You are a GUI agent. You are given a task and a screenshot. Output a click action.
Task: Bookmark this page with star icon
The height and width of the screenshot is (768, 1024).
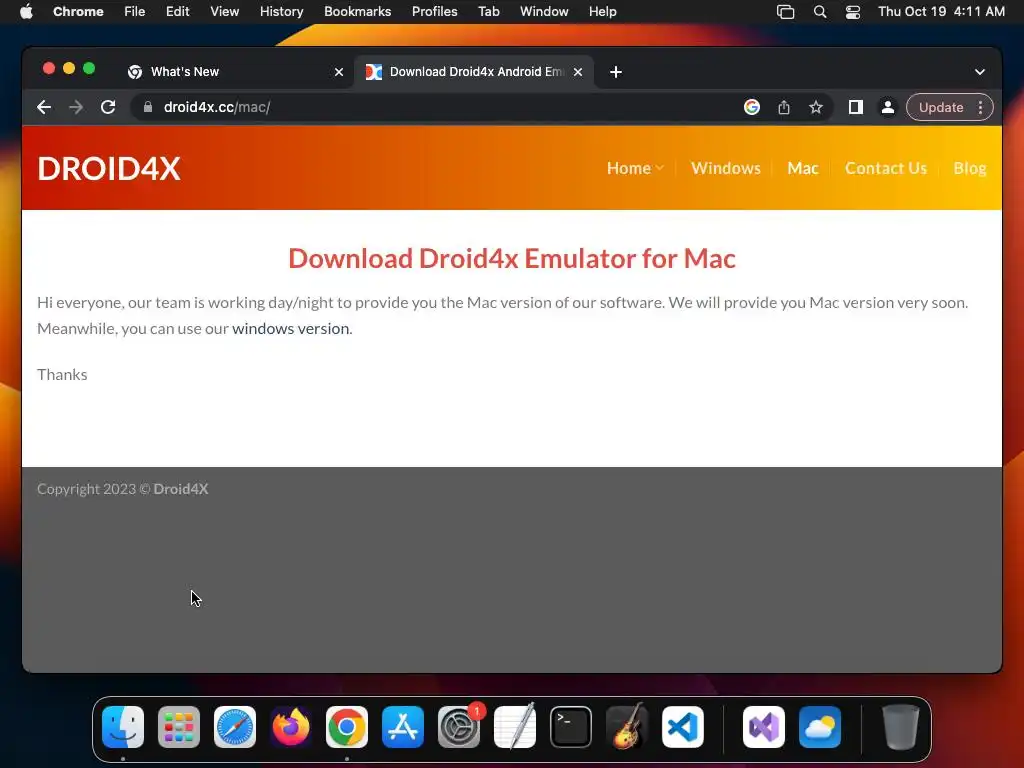[816, 107]
